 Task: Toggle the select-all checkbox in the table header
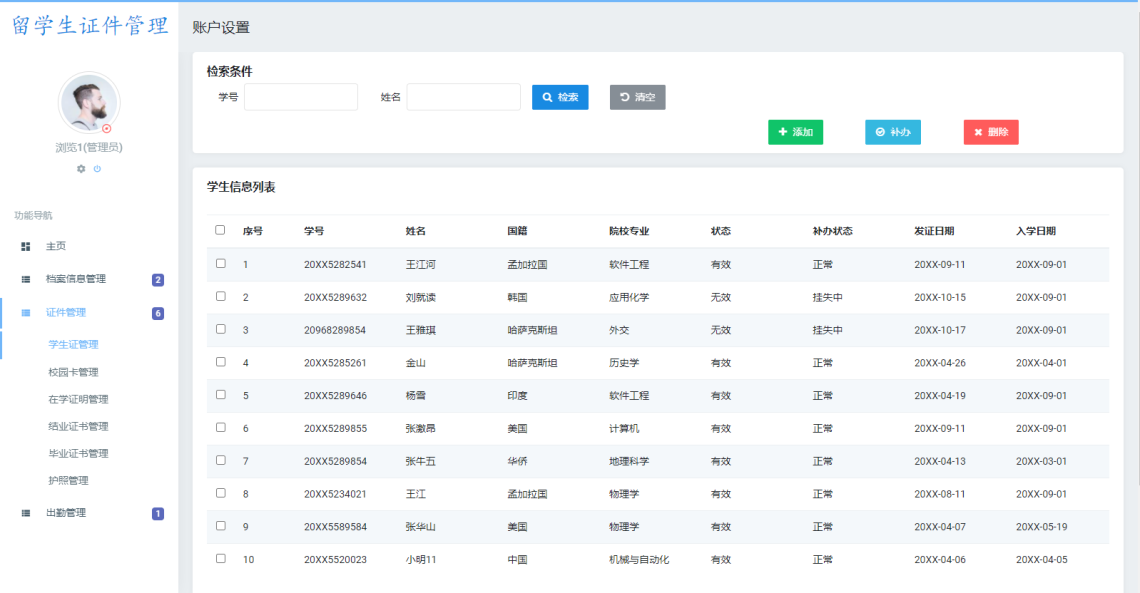[221, 230]
